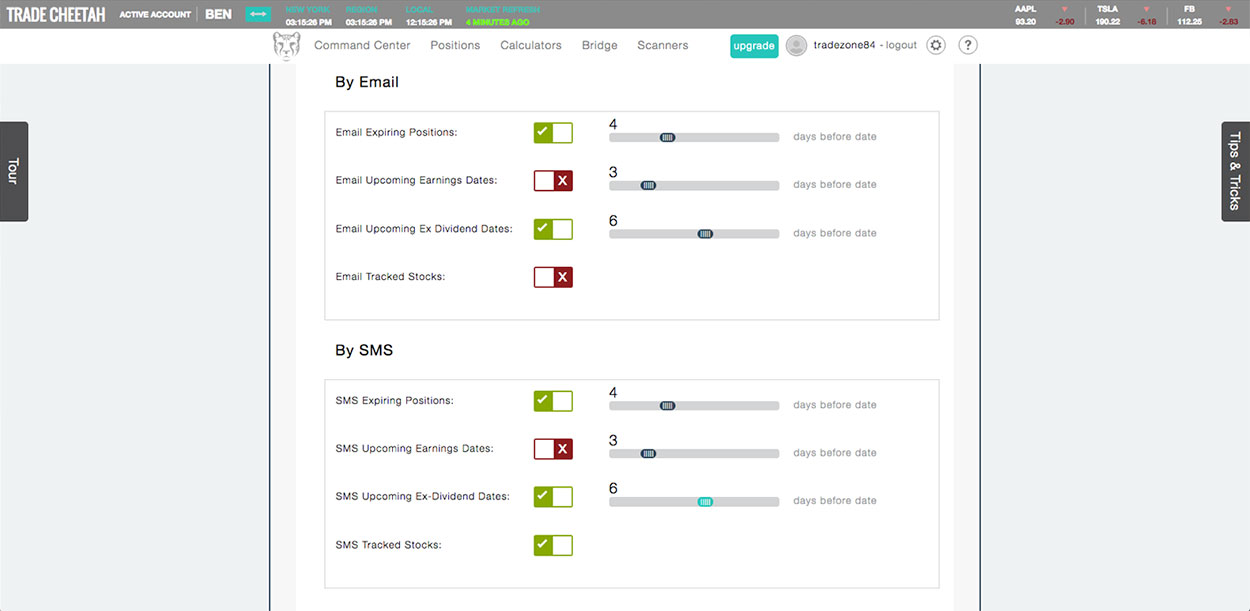The height and width of the screenshot is (611, 1250).
Task: Open the settings gear icon
Action: [x=935, y=45]
